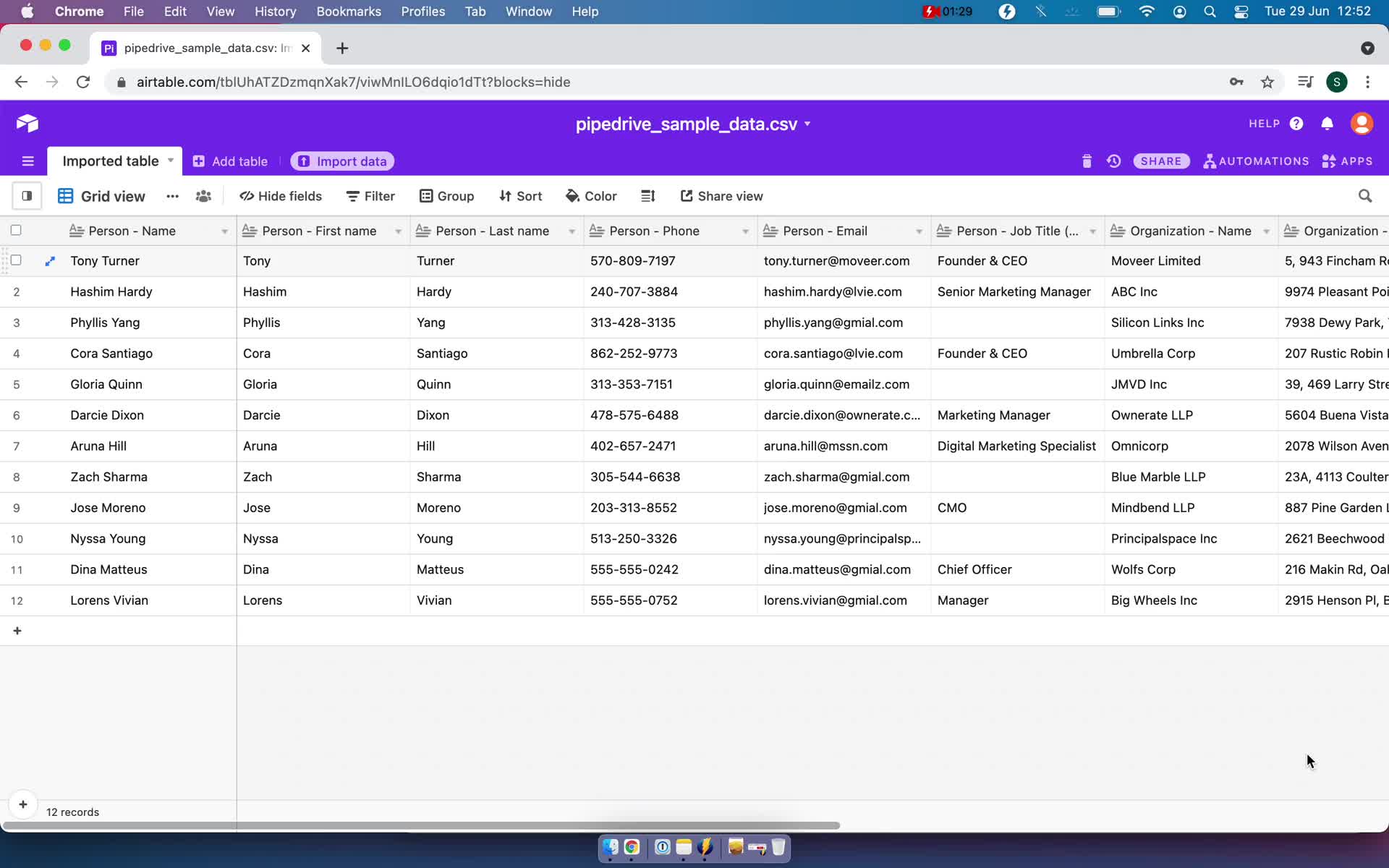Open the saved passwords key icon
The width and height of the screenshot is (1389, 868).
(1236, 82)
